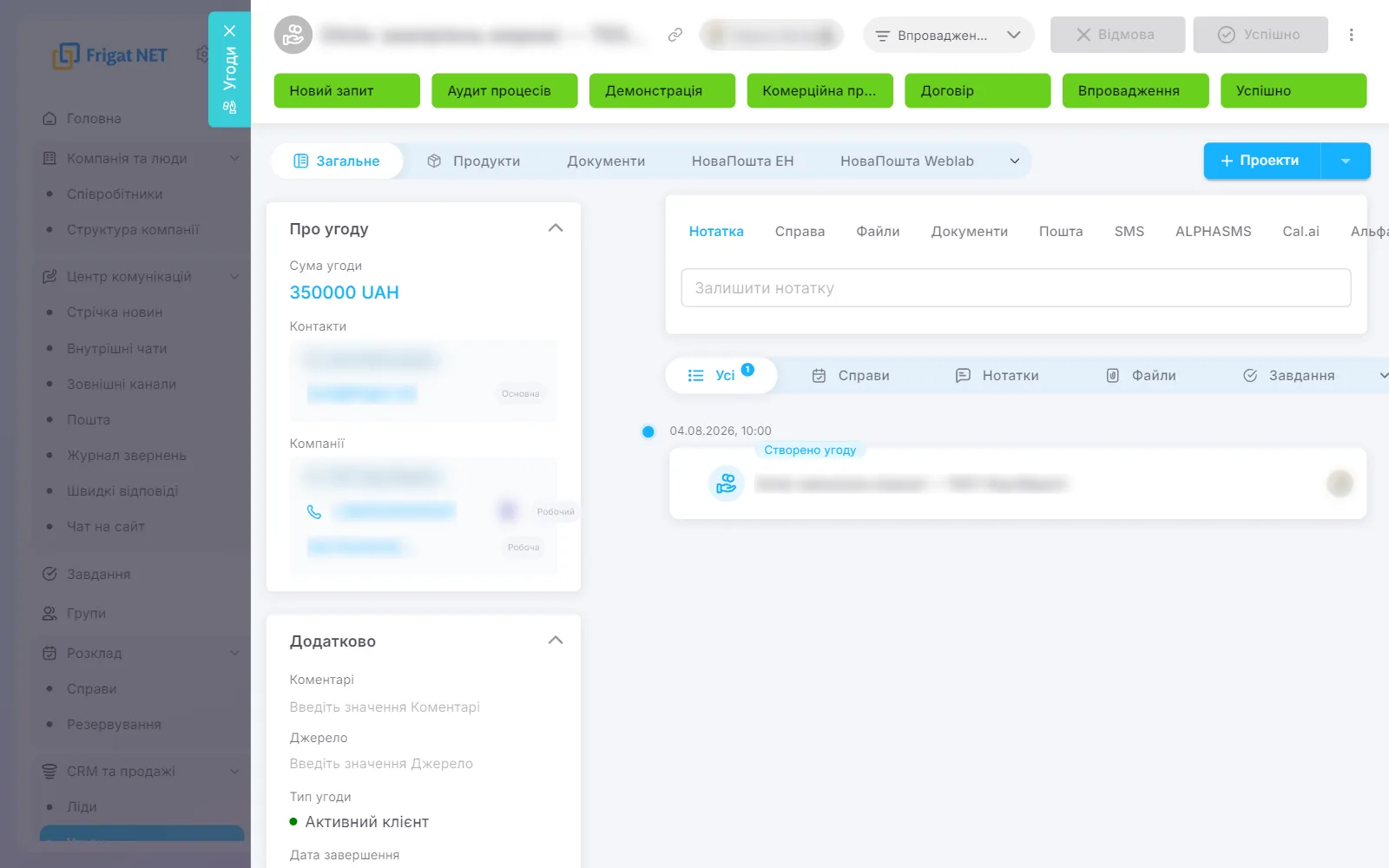Click the Відмова button

point(1117,35)
